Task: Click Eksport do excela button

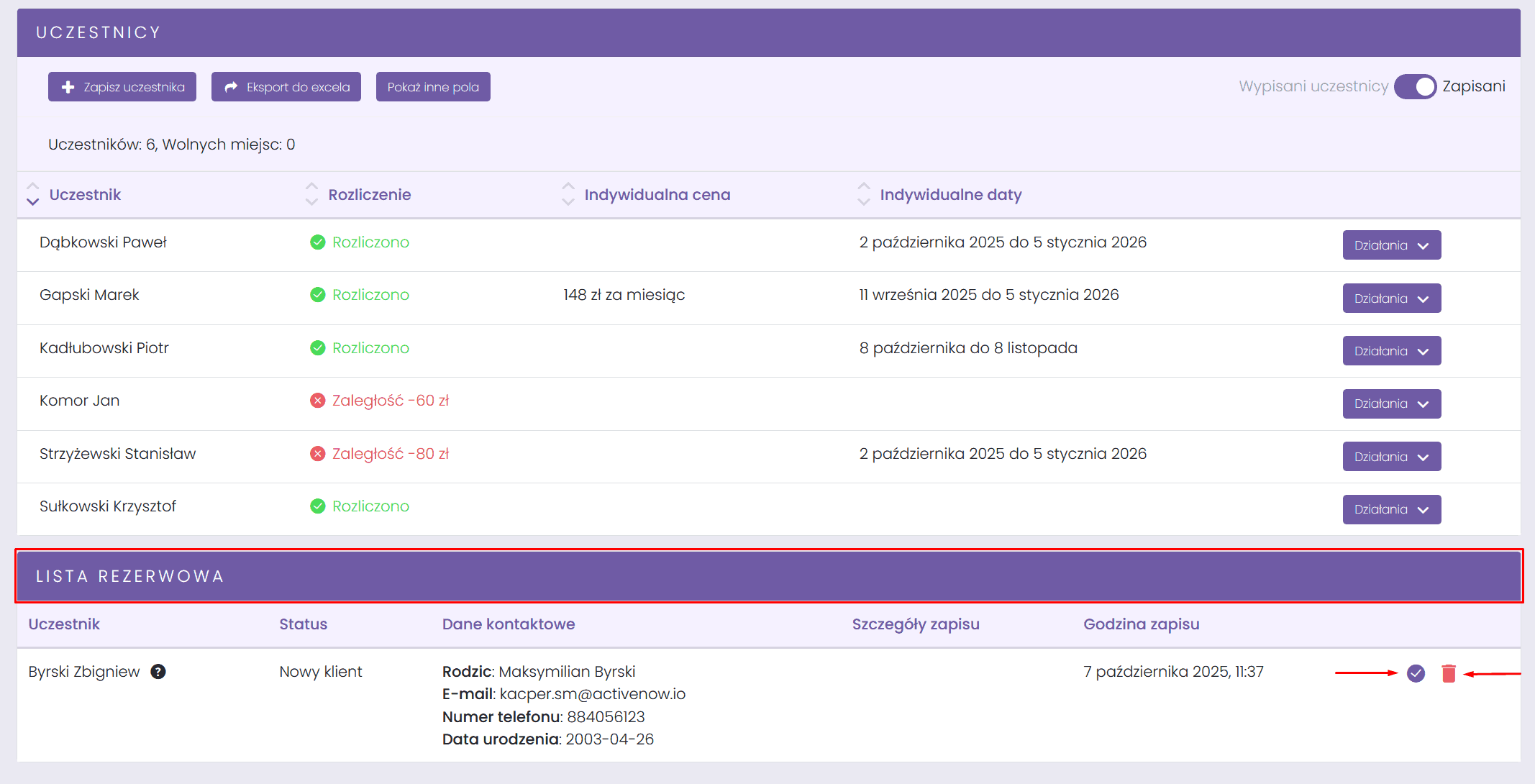Action: (286, 87)
